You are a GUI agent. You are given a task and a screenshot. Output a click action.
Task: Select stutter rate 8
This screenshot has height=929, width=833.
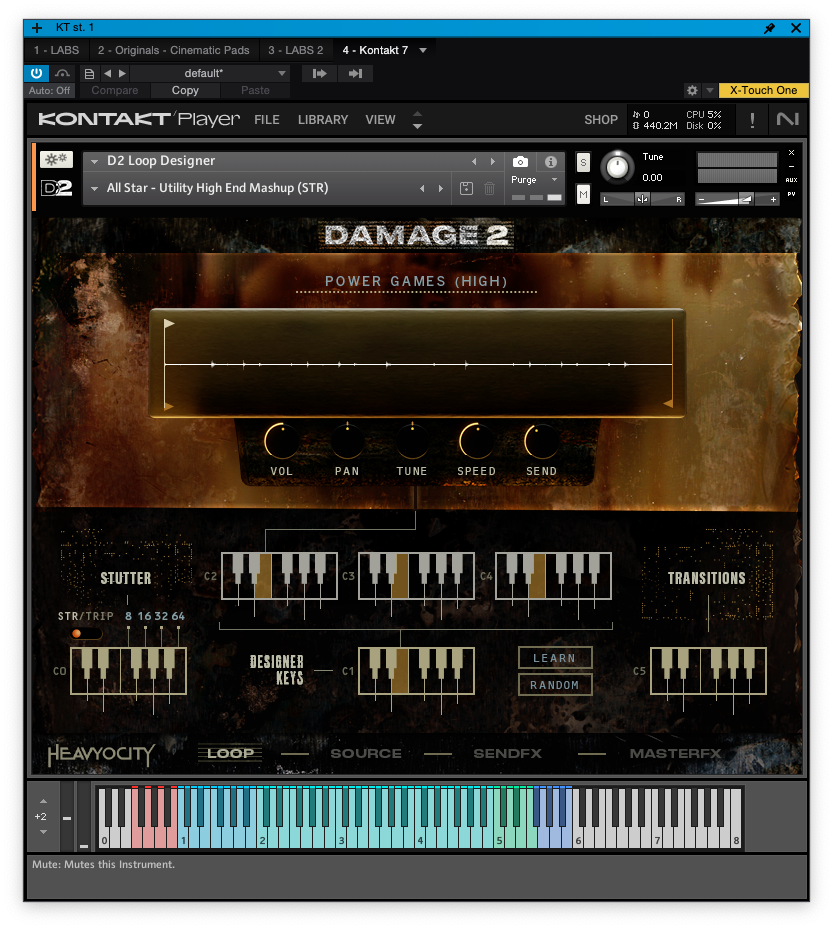pyautogui.click(x=129, y=616)
